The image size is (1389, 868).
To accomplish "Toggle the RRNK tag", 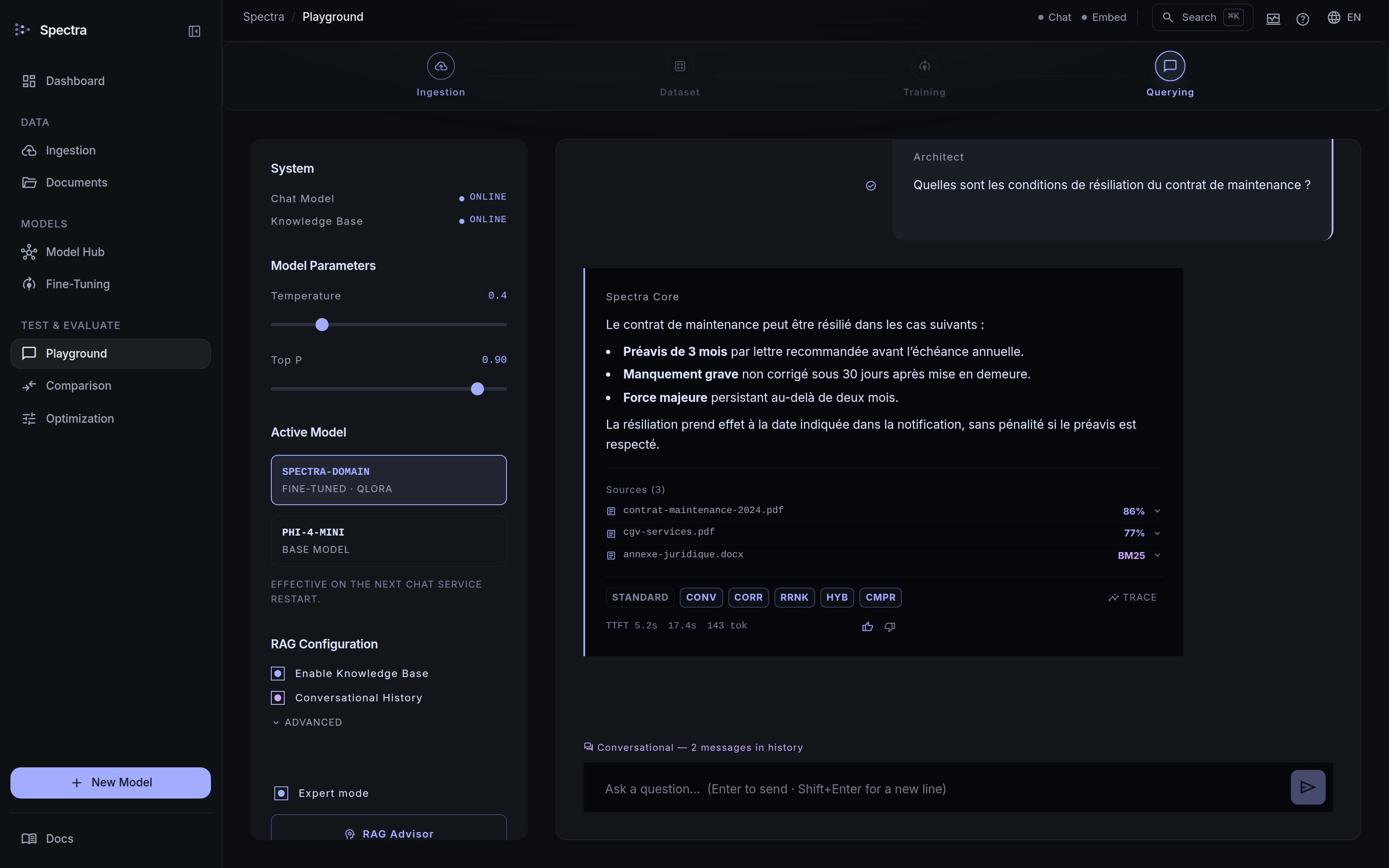I will coord(794,597).
